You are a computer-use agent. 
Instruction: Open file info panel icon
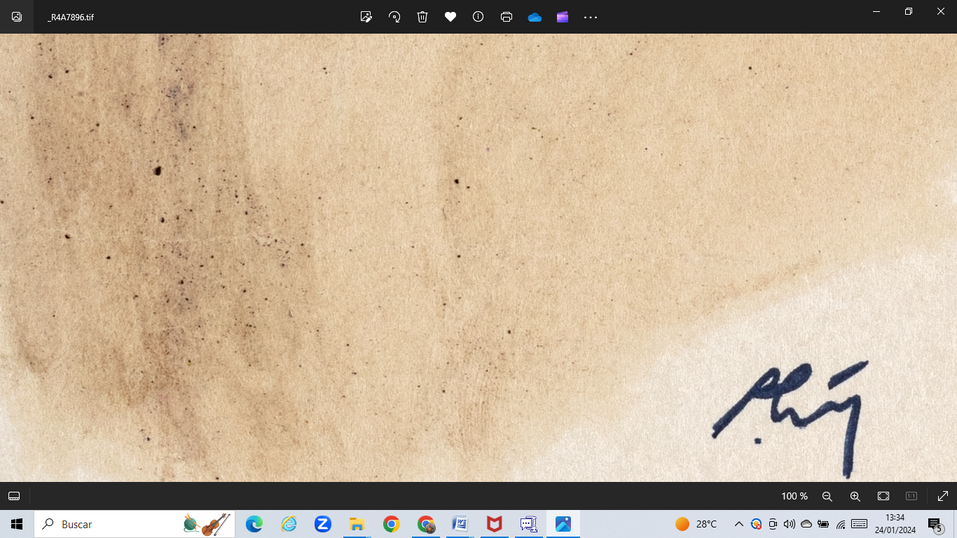coord(478,17)
